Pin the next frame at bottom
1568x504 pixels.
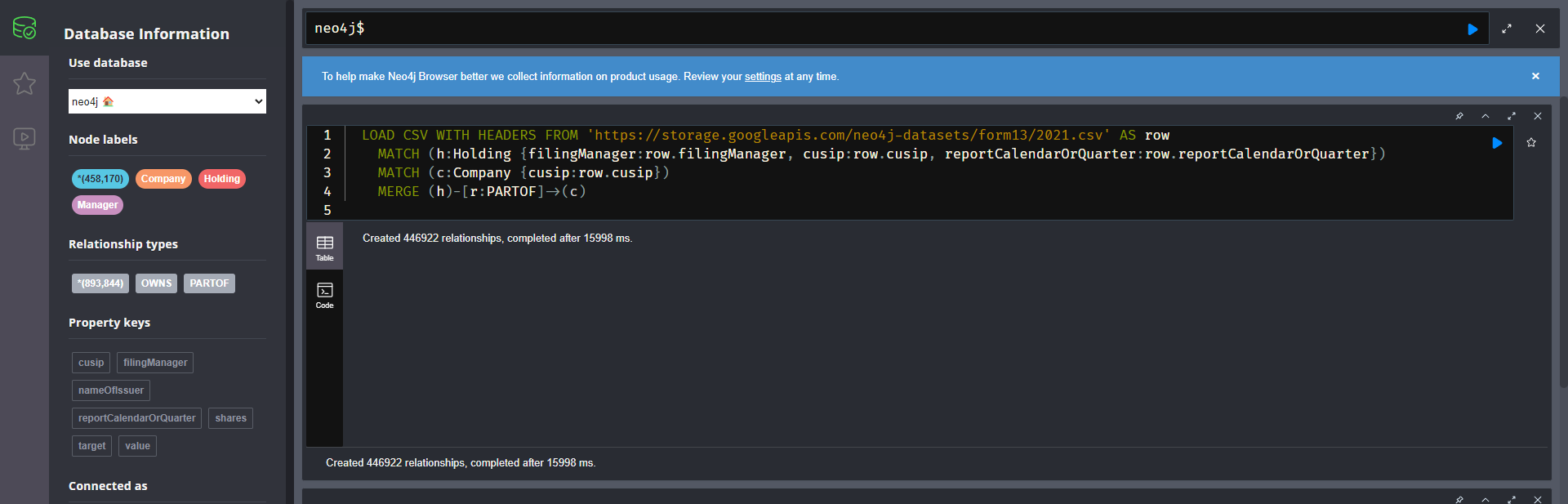tap(1459, 499)
